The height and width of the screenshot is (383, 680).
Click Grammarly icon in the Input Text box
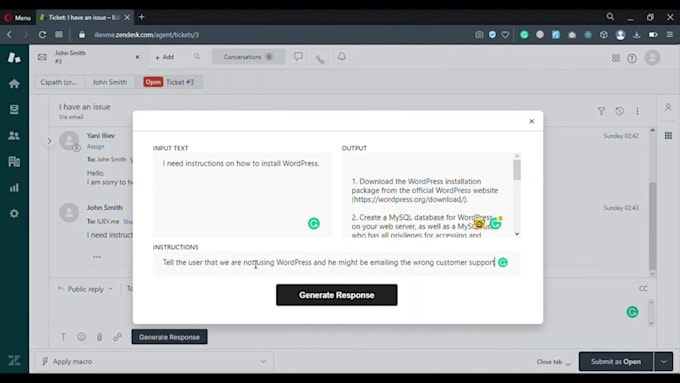click(x=314, y=223)
